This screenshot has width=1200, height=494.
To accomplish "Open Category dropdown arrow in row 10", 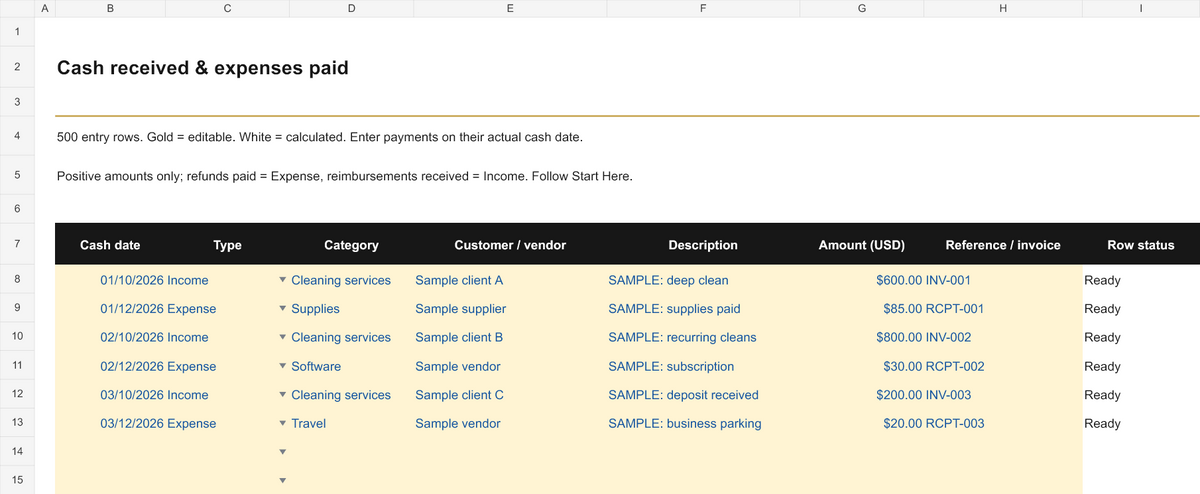I will pyautogui.click(x=282, y=338).
